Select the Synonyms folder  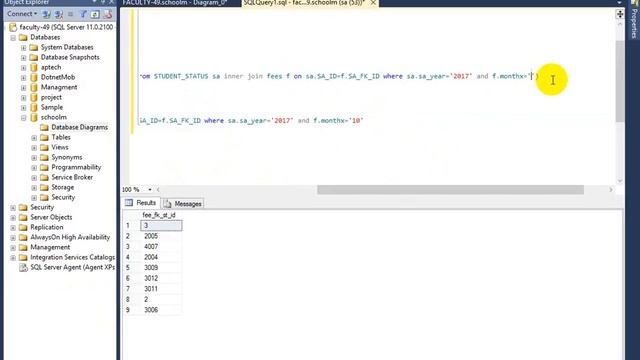pyautogui.click(x=67, y=157)
